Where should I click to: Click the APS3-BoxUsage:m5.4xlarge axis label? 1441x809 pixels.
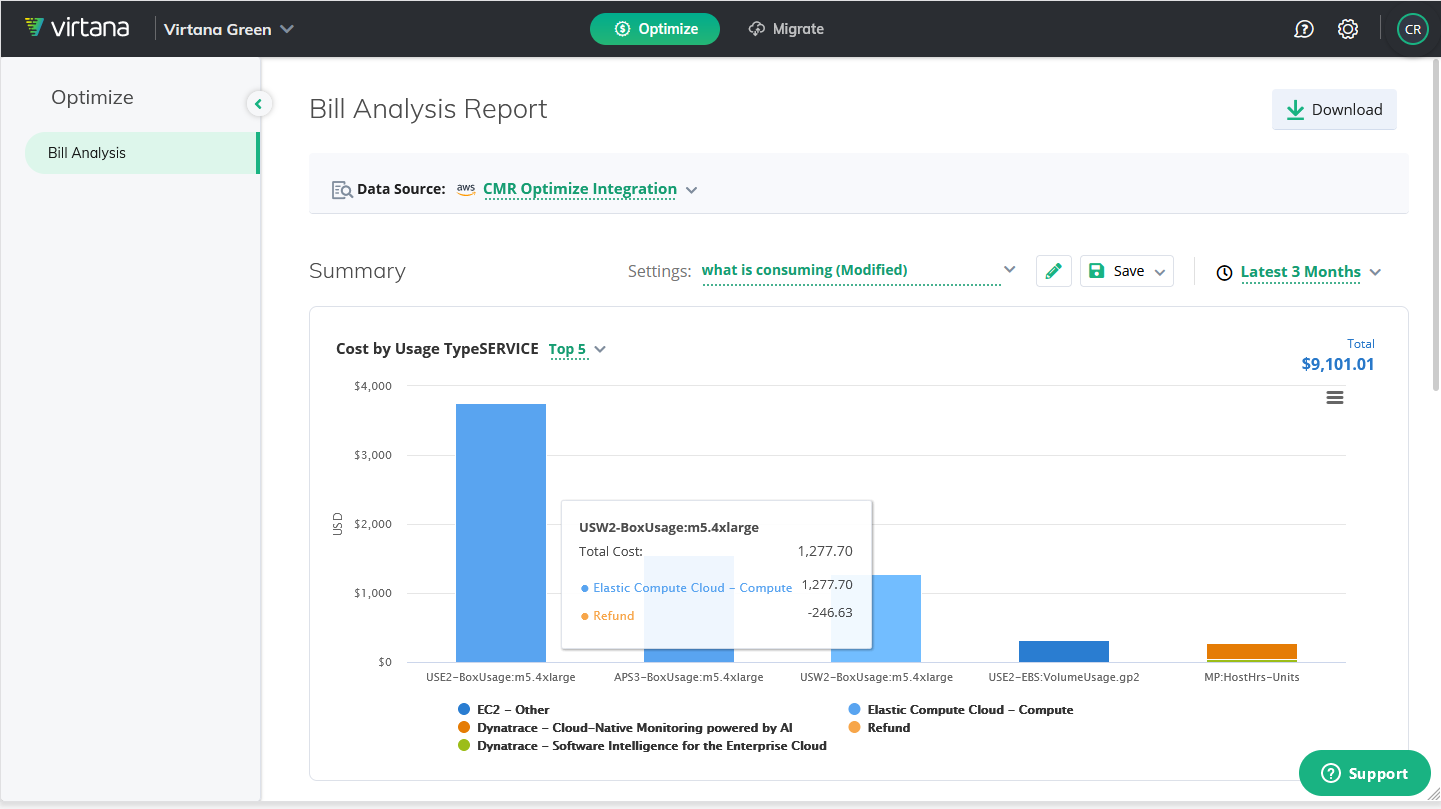click(x=688, y=677)
